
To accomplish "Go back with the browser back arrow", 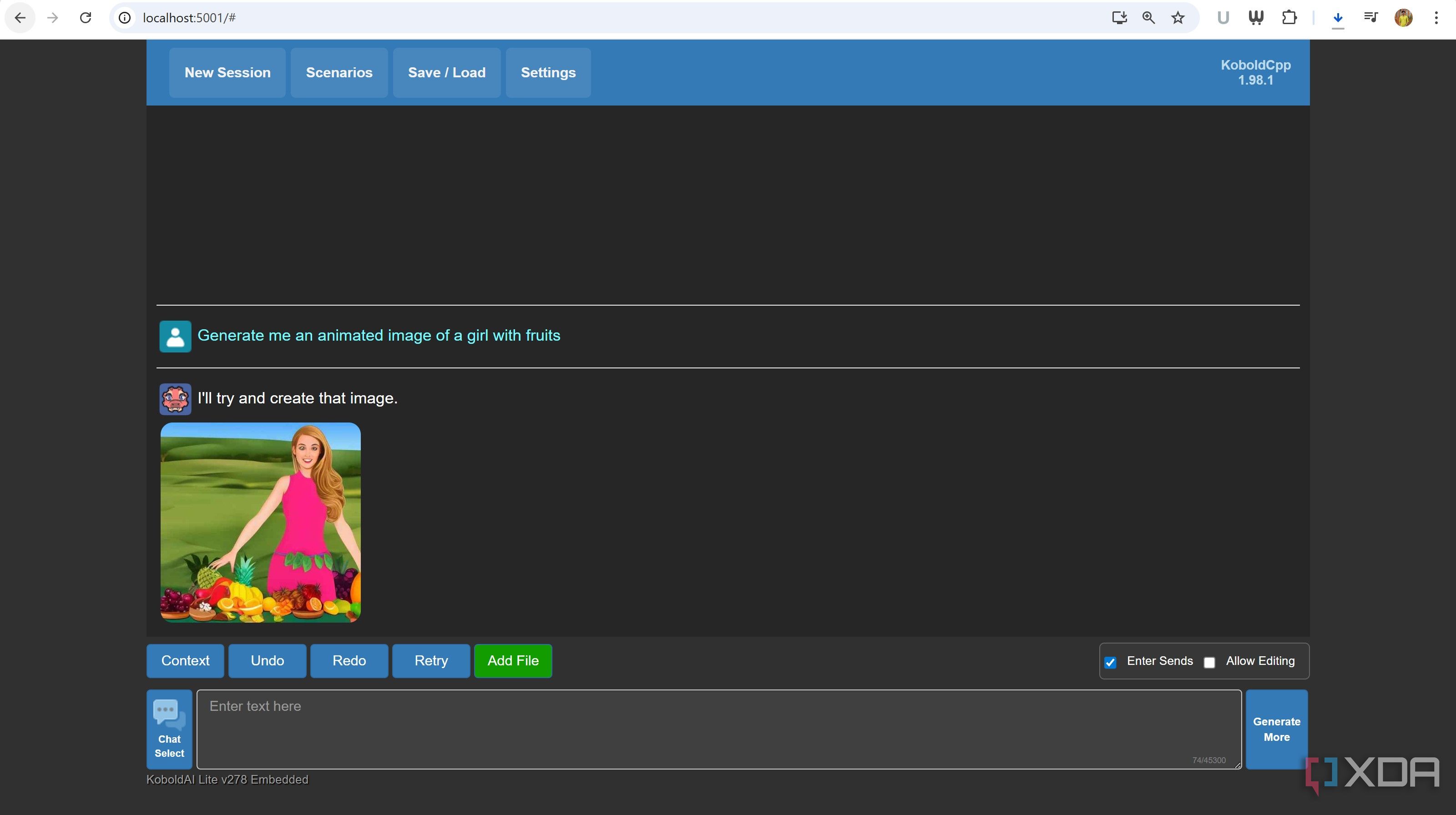I will click(x=20, y=18).
